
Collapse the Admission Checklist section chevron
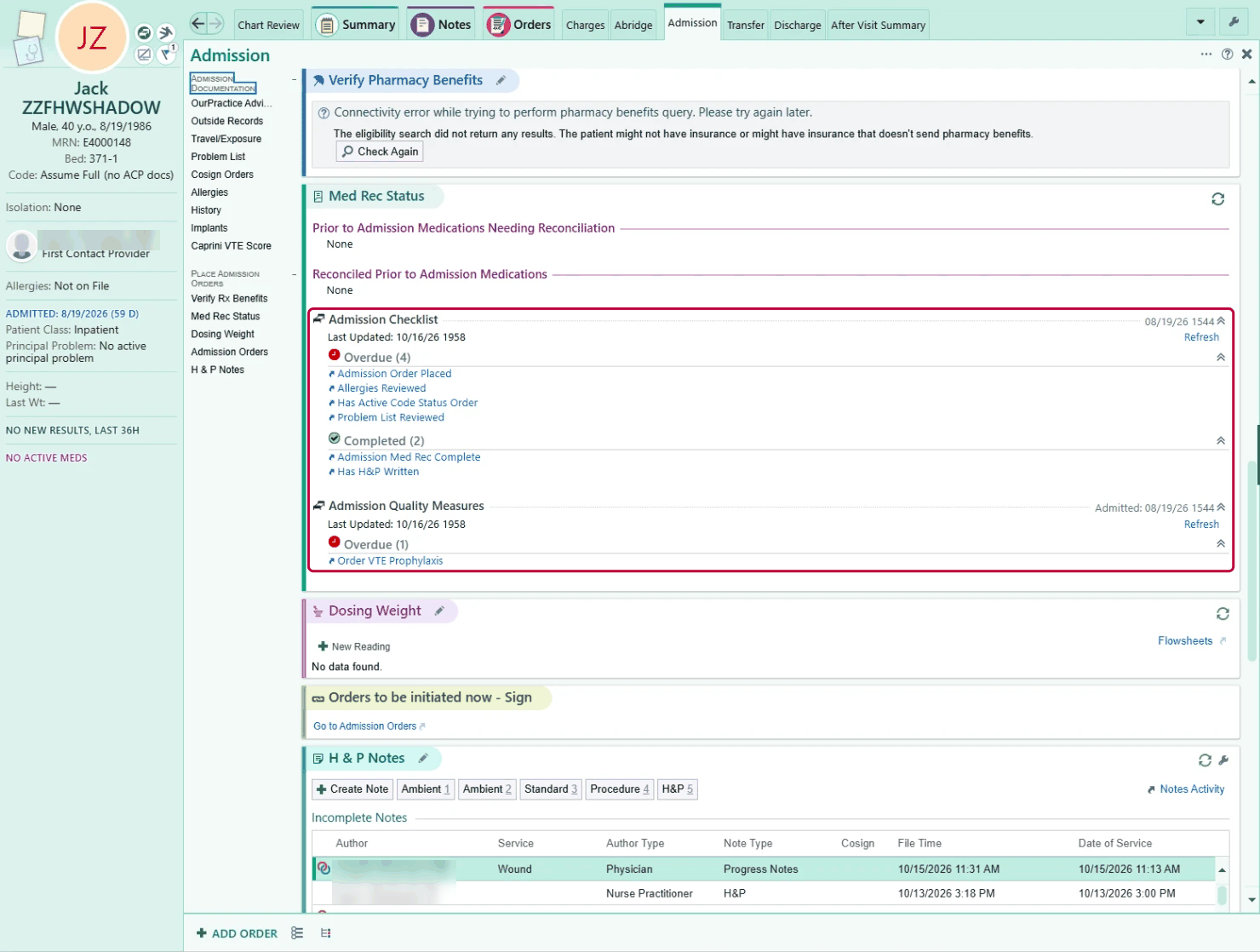point(1221,321)
